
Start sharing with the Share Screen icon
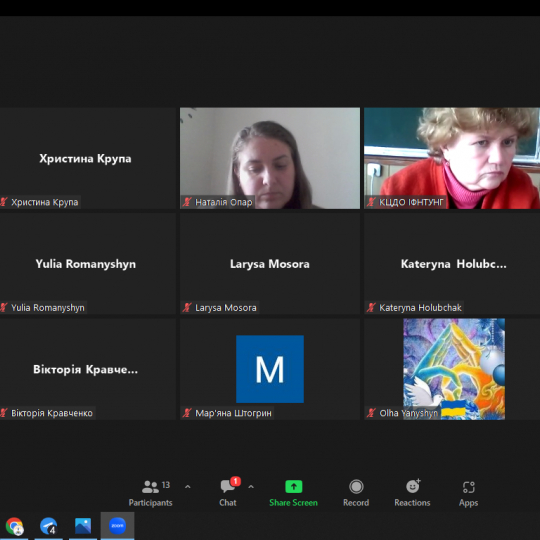293,493
